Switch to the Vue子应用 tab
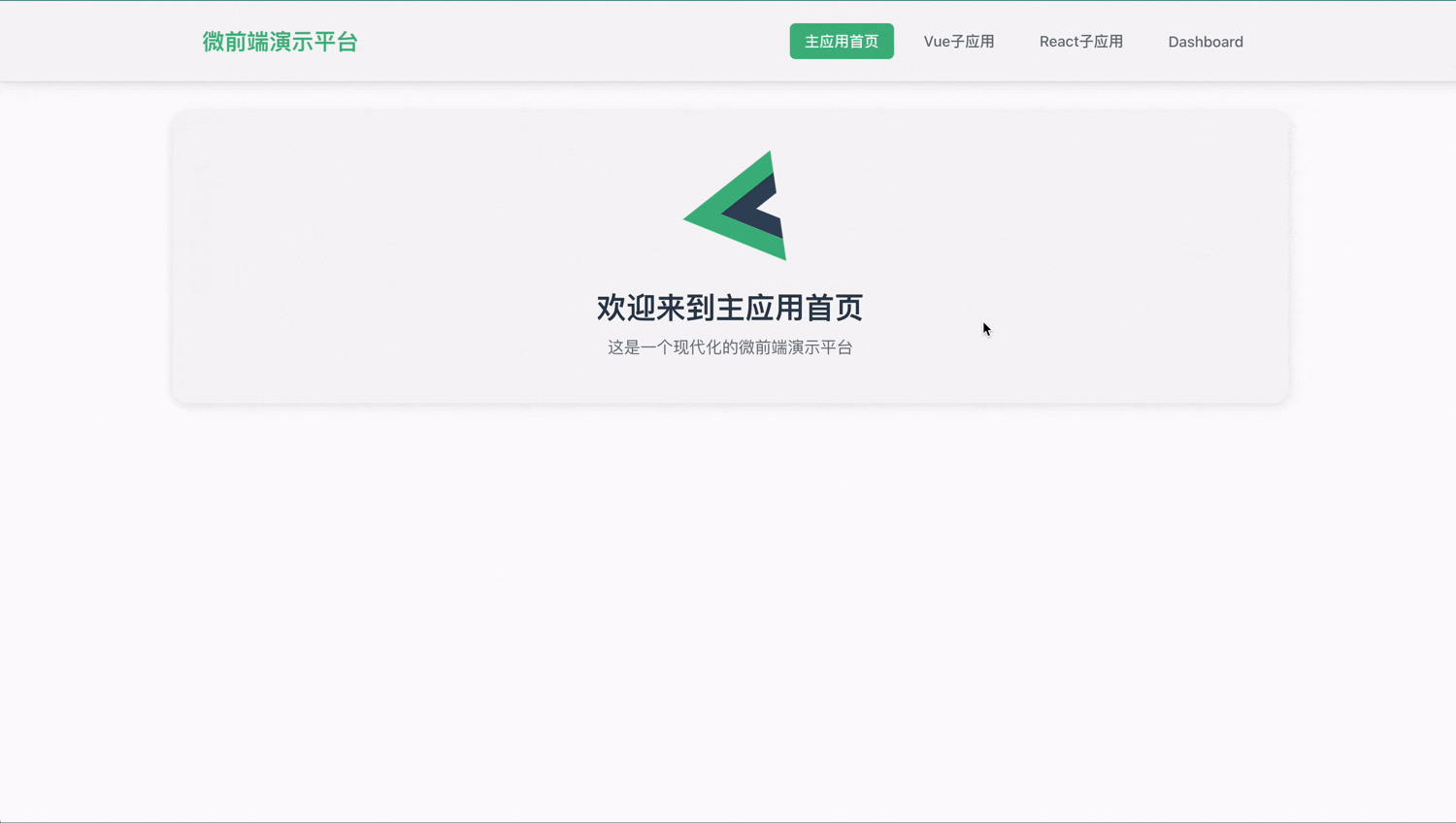The height and width of the screenshot is (823, 1456). coord(959,42)
